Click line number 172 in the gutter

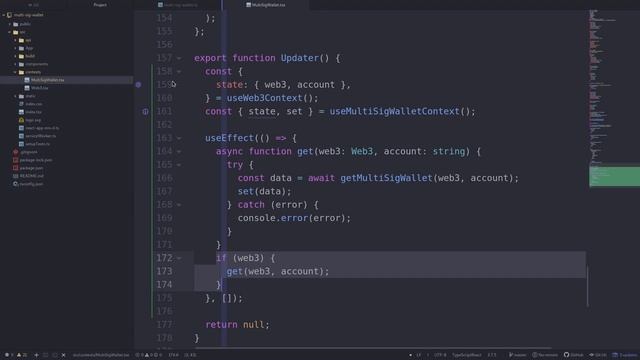pyautogui.click(x=164, y=258)
